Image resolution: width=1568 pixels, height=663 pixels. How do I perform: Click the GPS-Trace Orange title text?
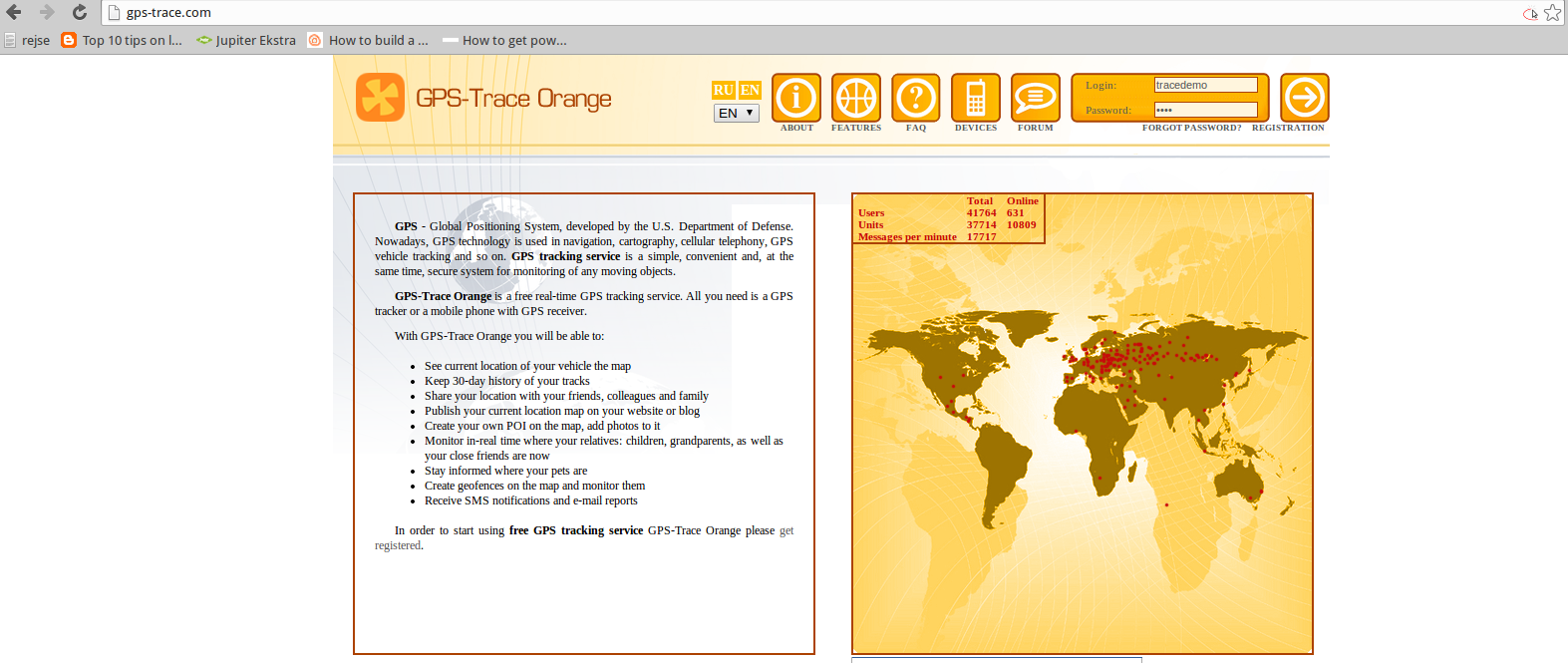click(x=513, y=99)
